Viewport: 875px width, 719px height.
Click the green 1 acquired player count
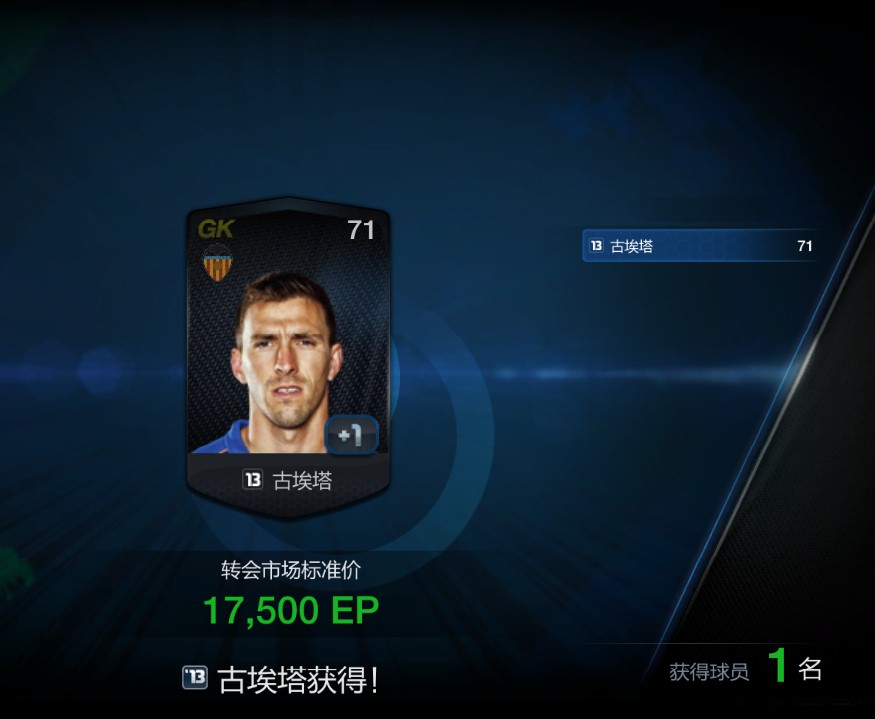point(778,664)
